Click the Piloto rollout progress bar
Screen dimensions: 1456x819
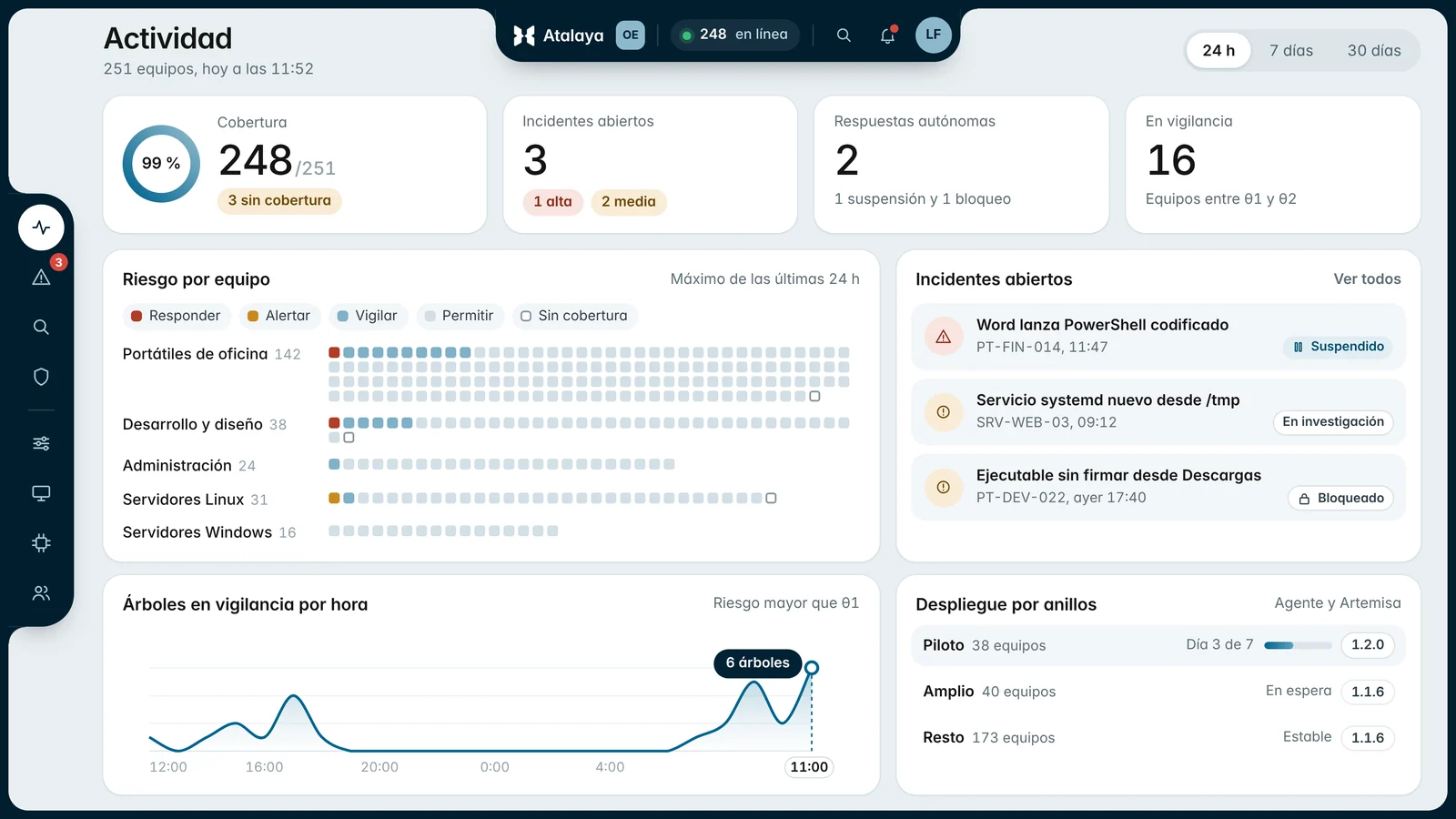click(x=1298, y=645)
